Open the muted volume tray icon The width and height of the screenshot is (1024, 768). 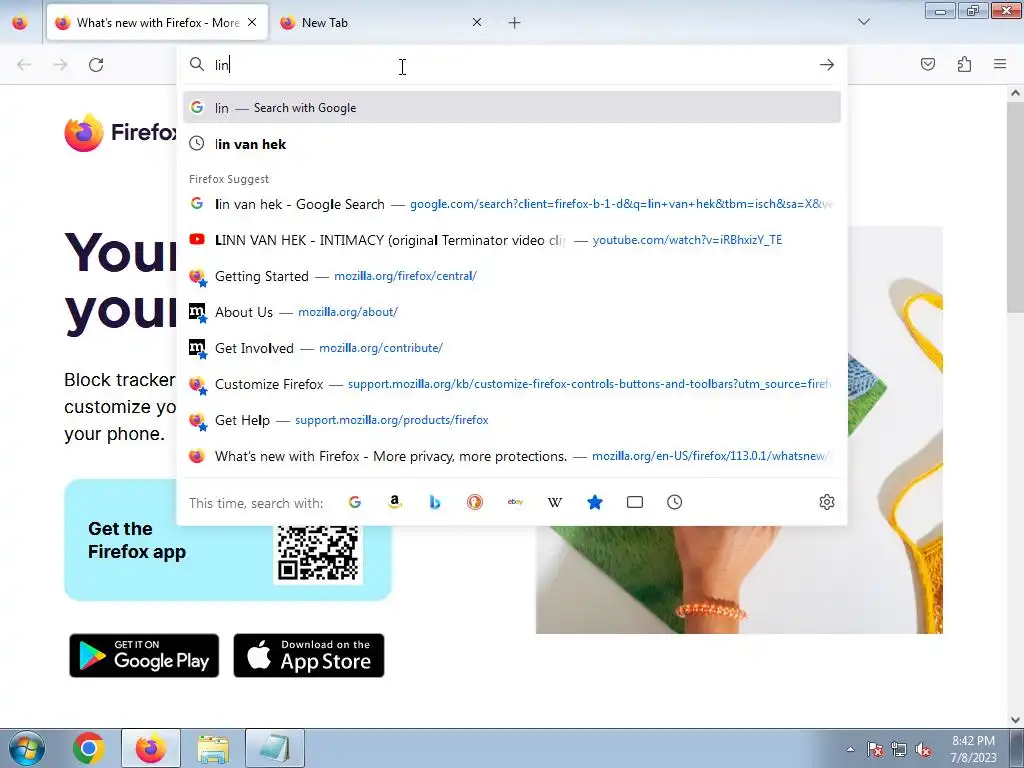tap(923, 750)
